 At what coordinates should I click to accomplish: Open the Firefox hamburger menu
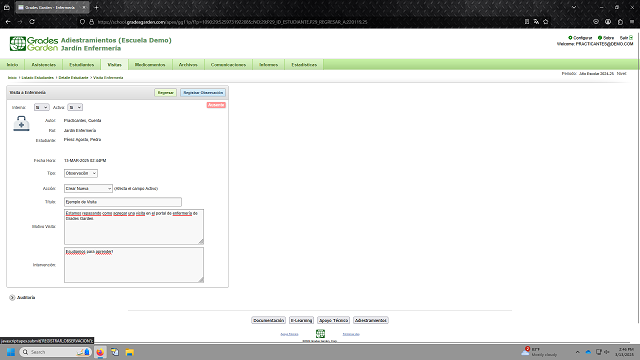click(x=632, y=22)
